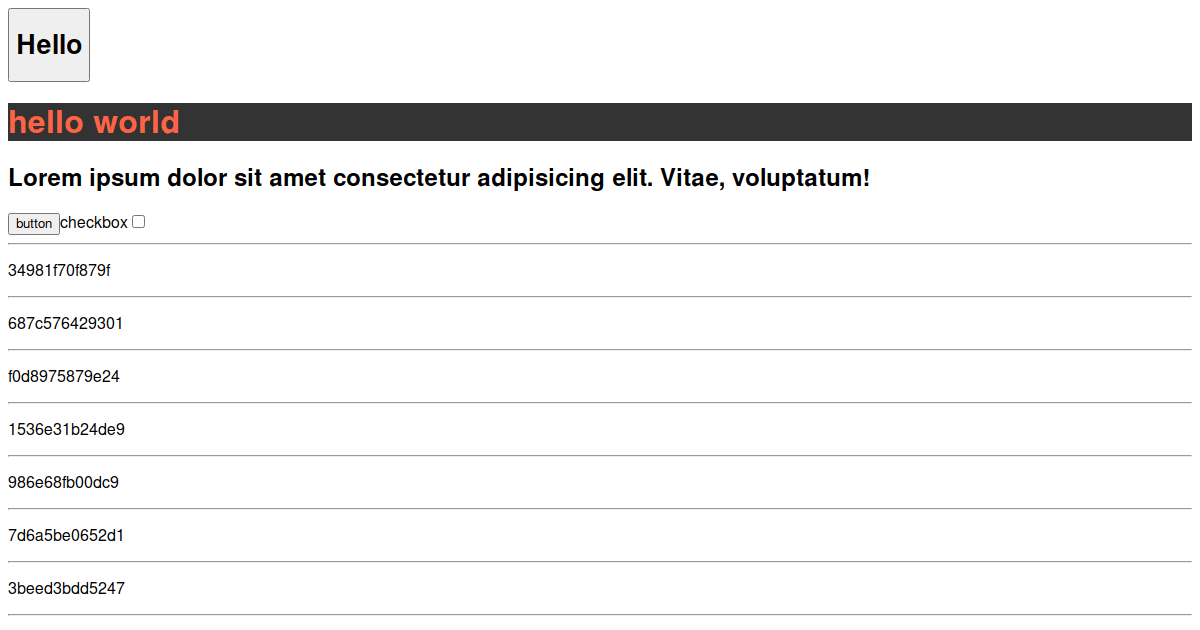
Task: Click the 1536e31b24de9 row text
Action: point(66,430)
